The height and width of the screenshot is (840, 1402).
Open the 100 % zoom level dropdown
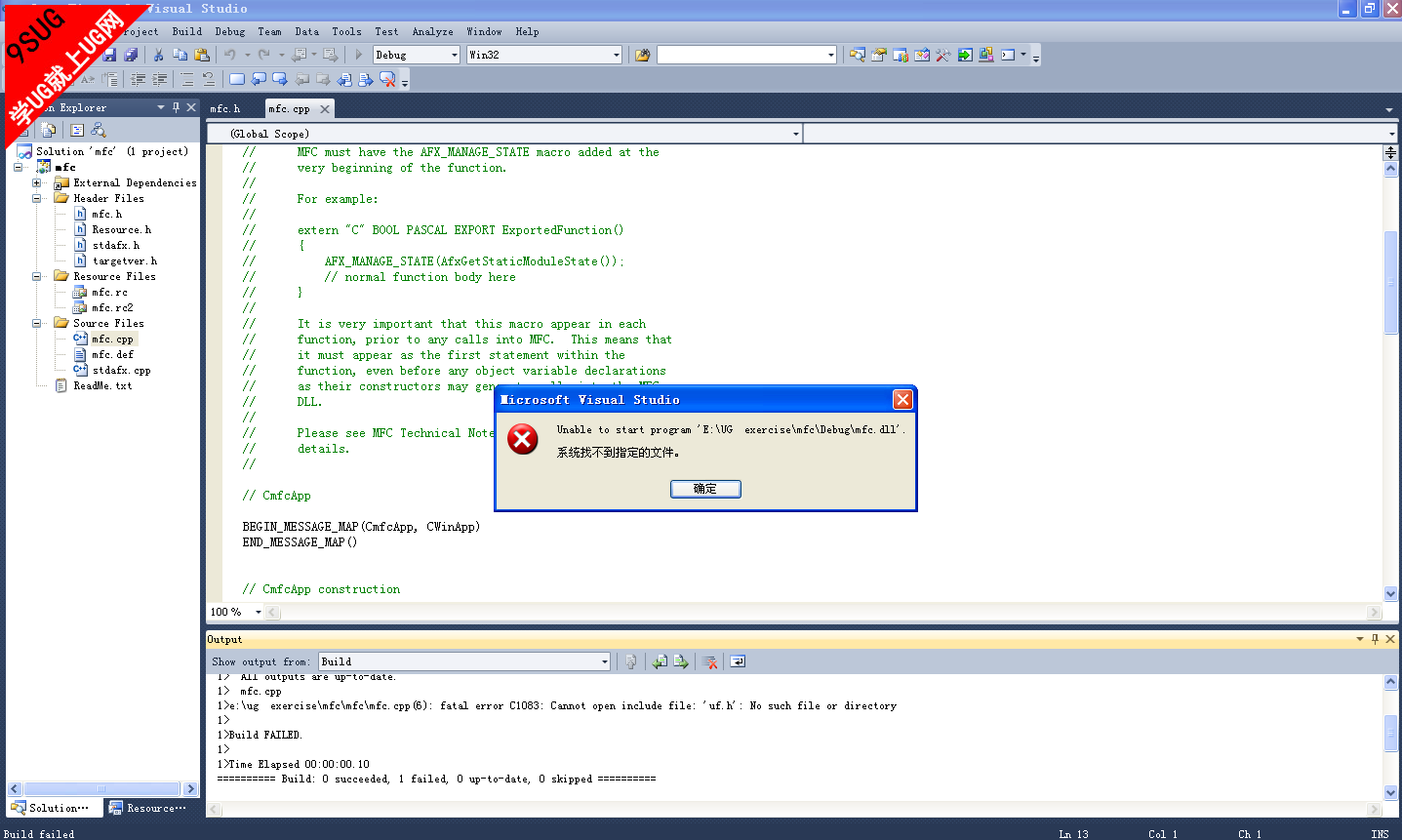(x=259, y=613)
